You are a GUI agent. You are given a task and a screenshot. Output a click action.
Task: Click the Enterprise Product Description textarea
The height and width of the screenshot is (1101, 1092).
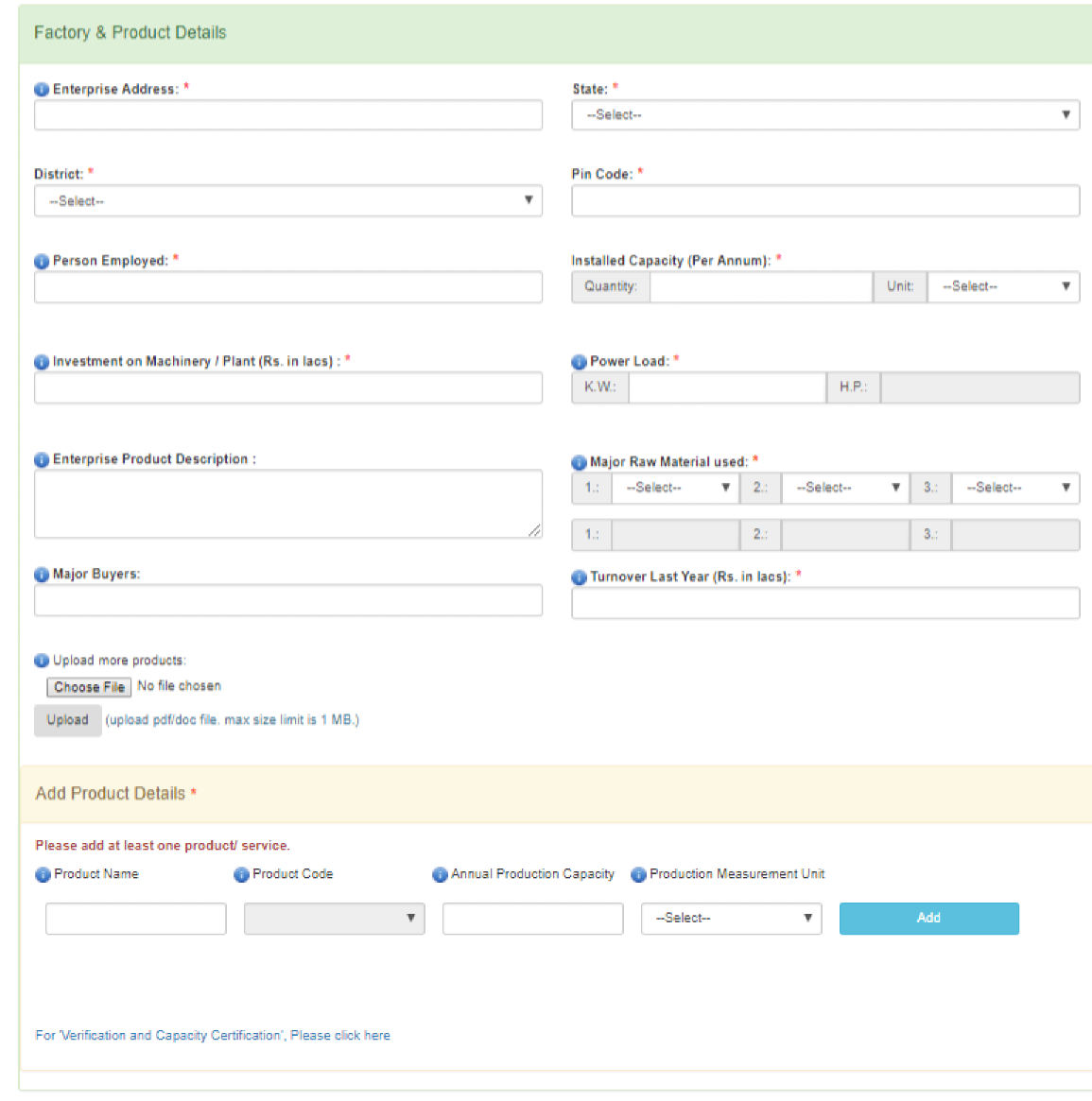(x=288, y=505)
